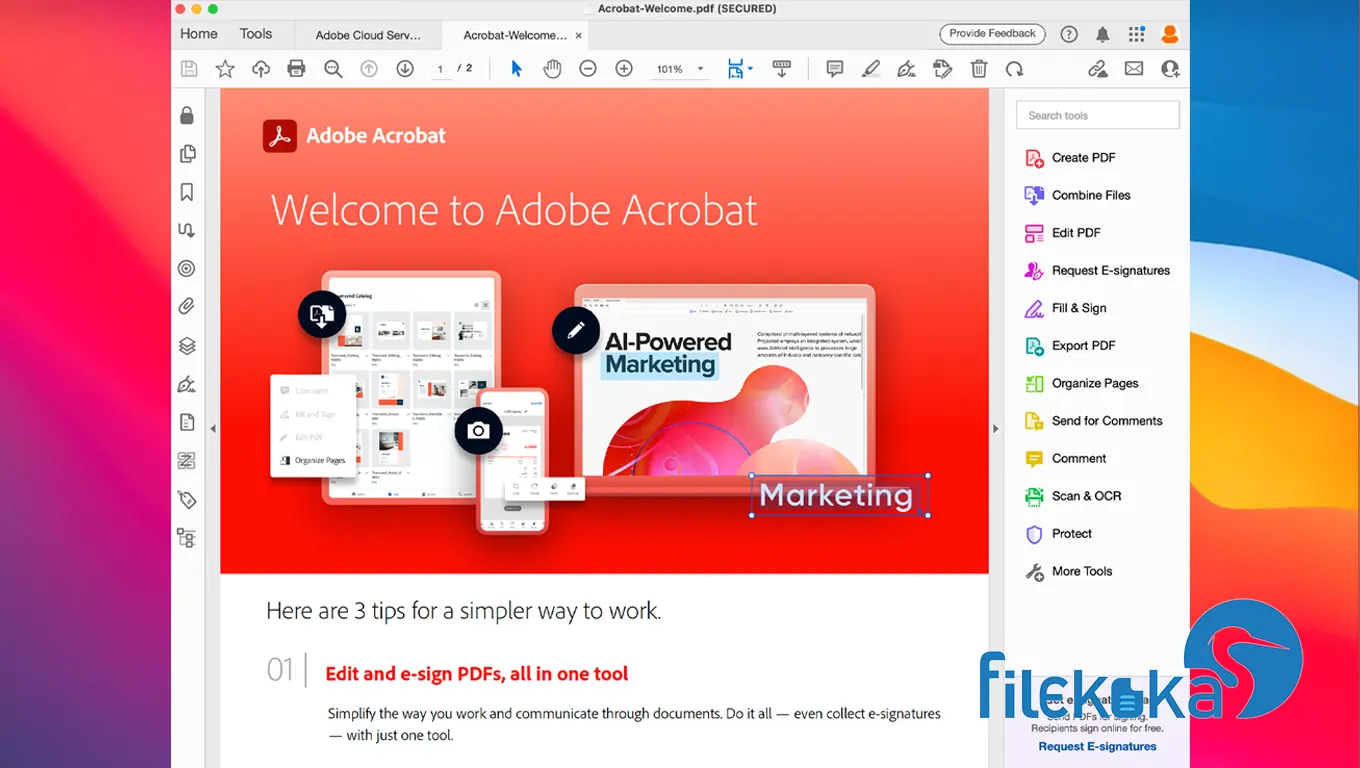Viewport: 1360px width, 768px height.
Task: Upload file to cloud icon
Action: point(261,69)
